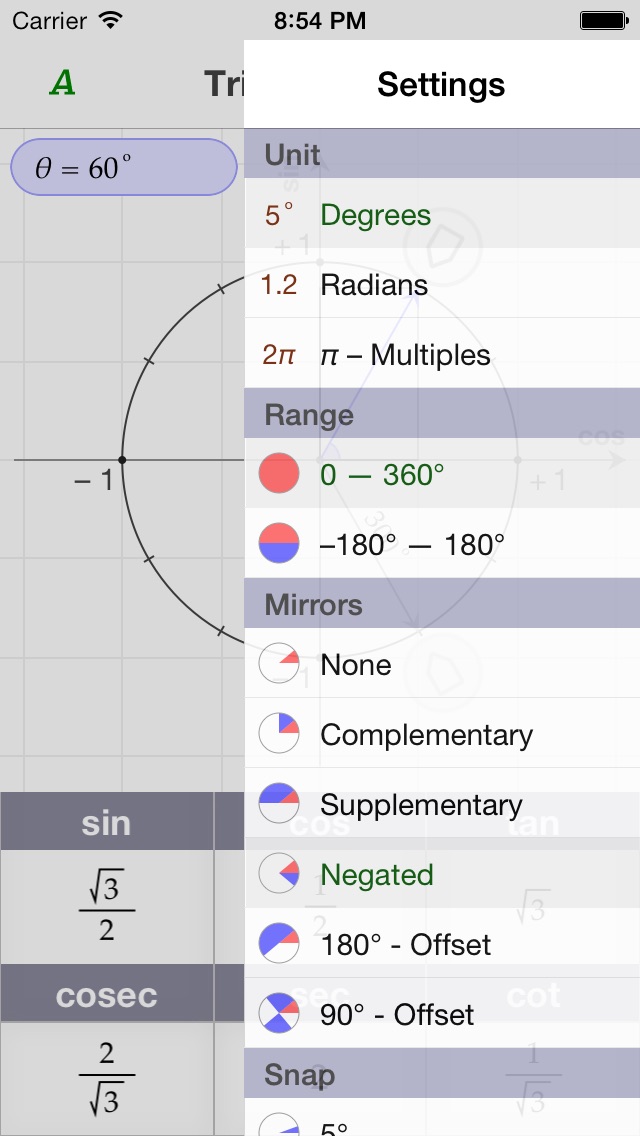Click the half red-blue circle beside –180° — 180°
This screenshot has width=640, height=1136.
click(278, 543)
